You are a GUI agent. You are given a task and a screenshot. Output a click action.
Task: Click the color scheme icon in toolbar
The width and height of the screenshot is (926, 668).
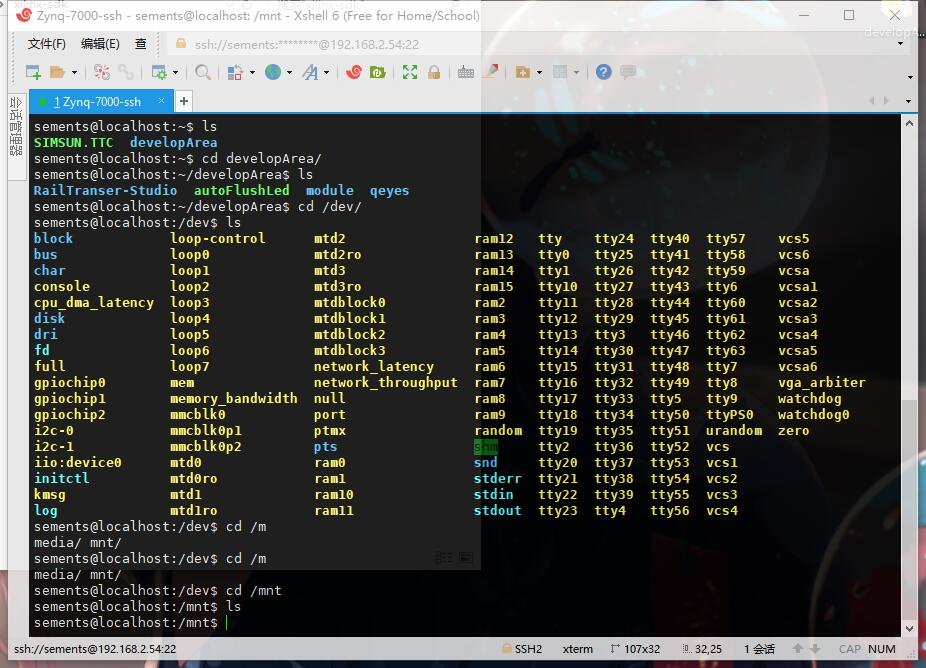pyautogui.click(x=235, y=72)
